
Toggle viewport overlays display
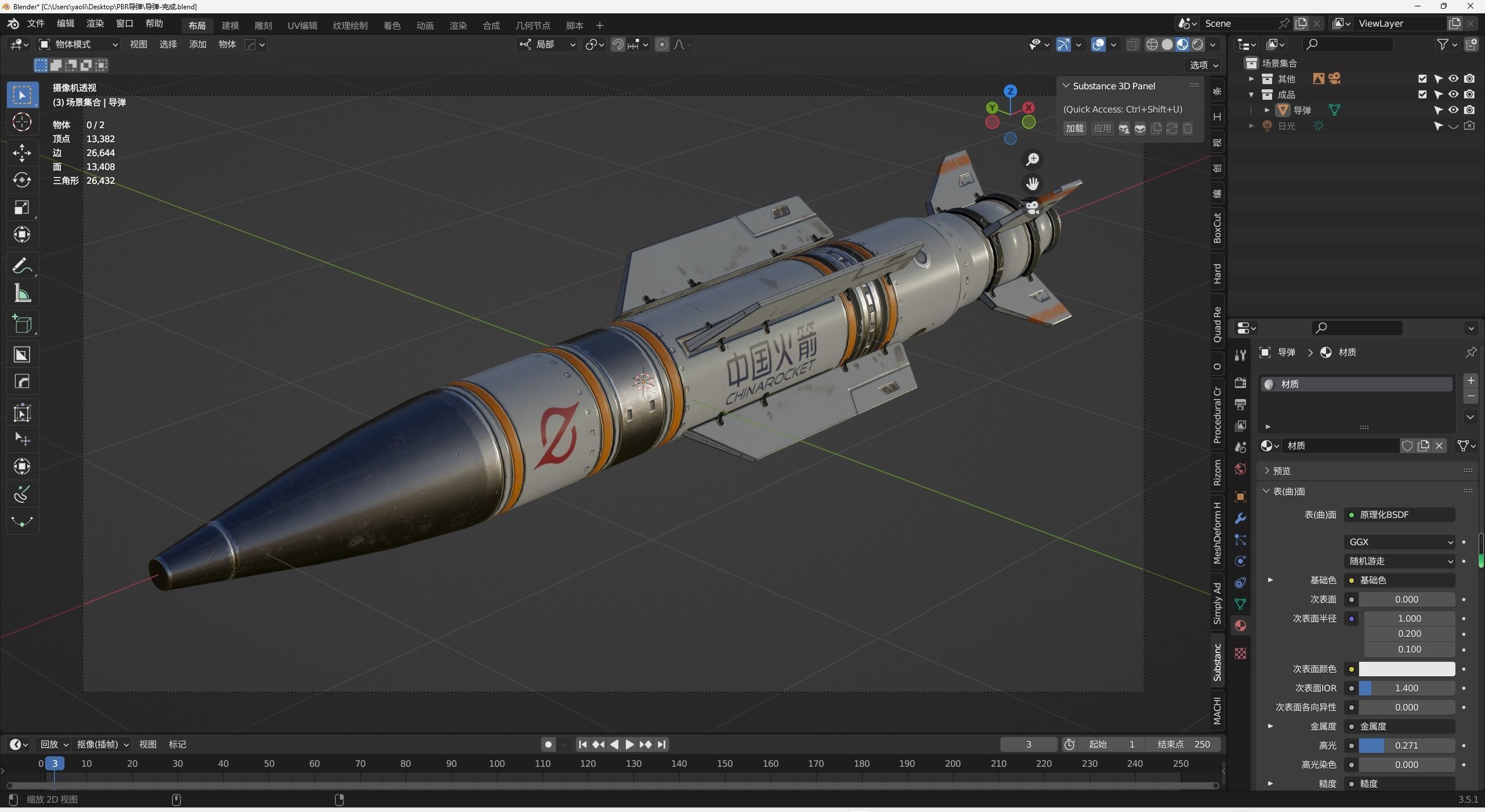click(x=1098, y=45)
